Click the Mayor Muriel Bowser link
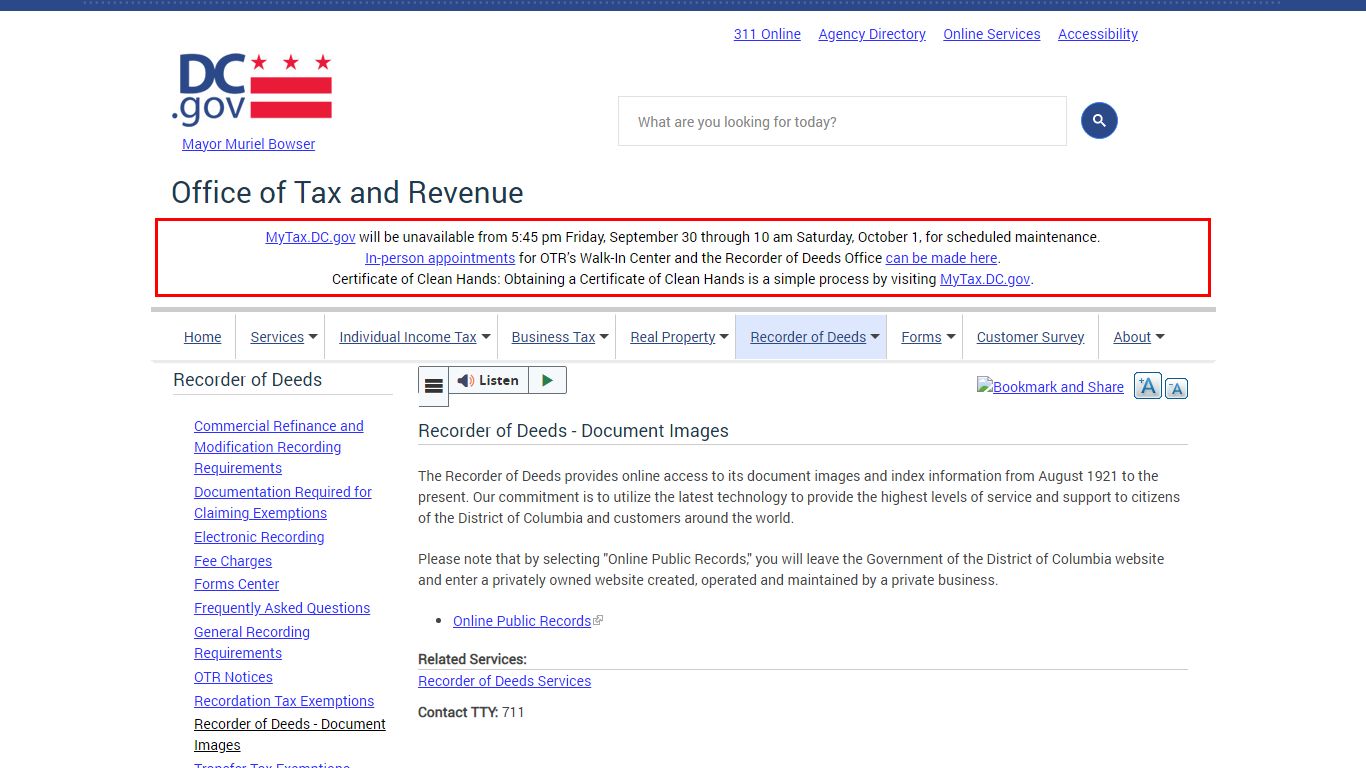 pos(248,144)
